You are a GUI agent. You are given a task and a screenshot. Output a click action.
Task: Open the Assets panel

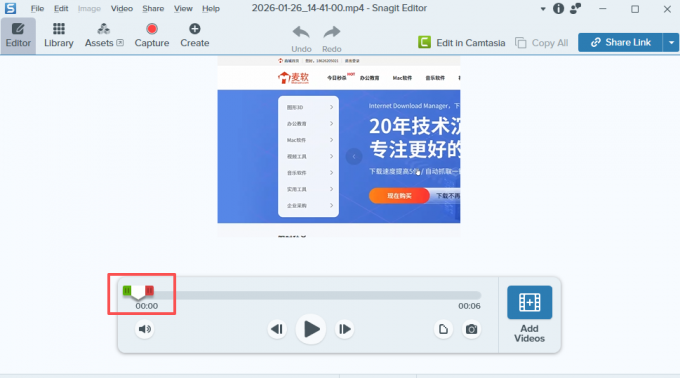tap(104, 36)
